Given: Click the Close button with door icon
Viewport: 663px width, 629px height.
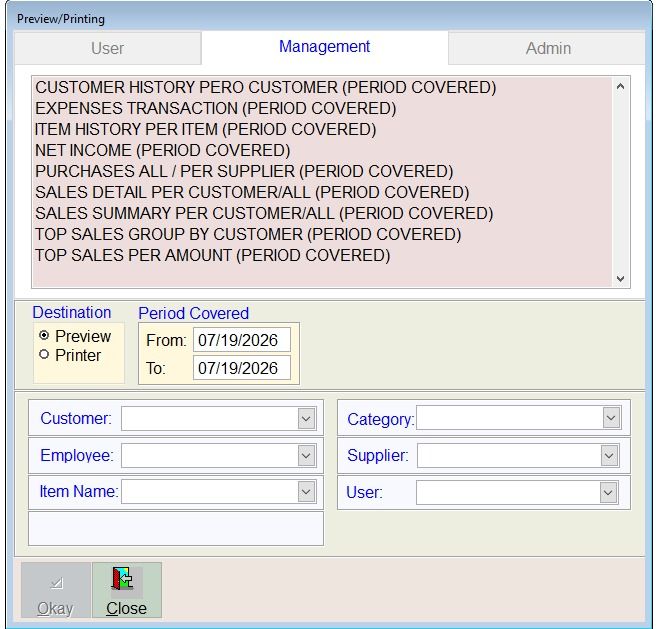Looking at the screenshot, I should coord(127,590).
